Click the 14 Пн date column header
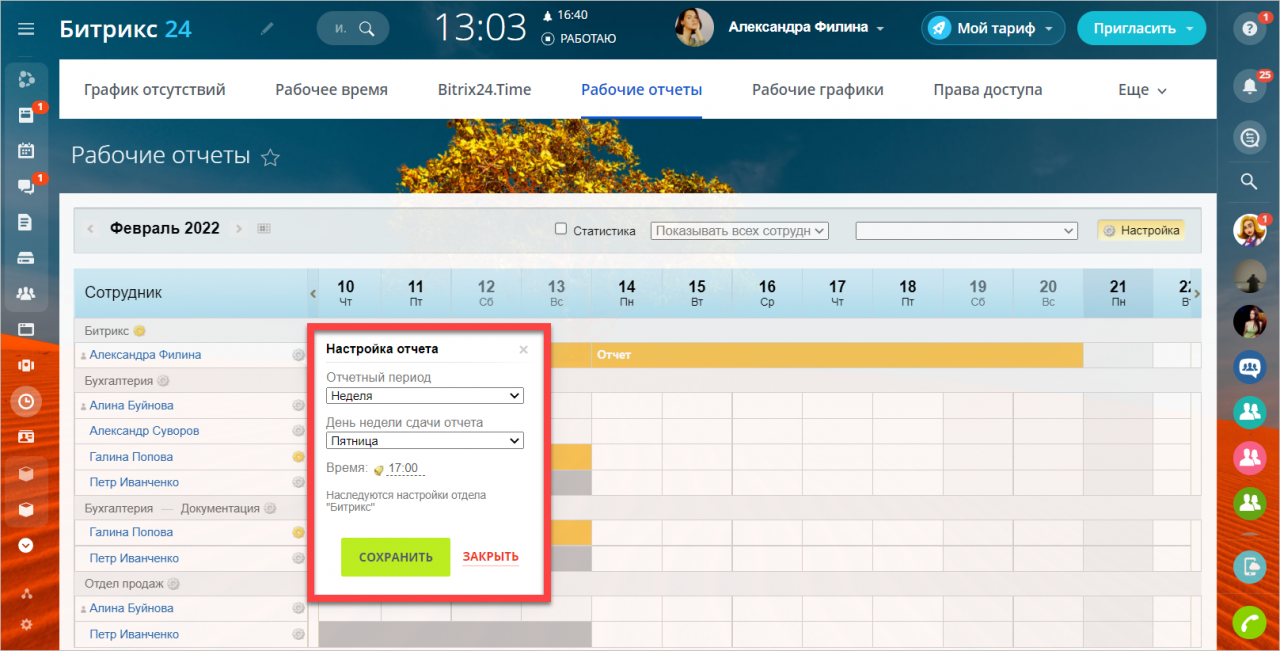The width and height of the screenshot is (1280, 651). 627,293
